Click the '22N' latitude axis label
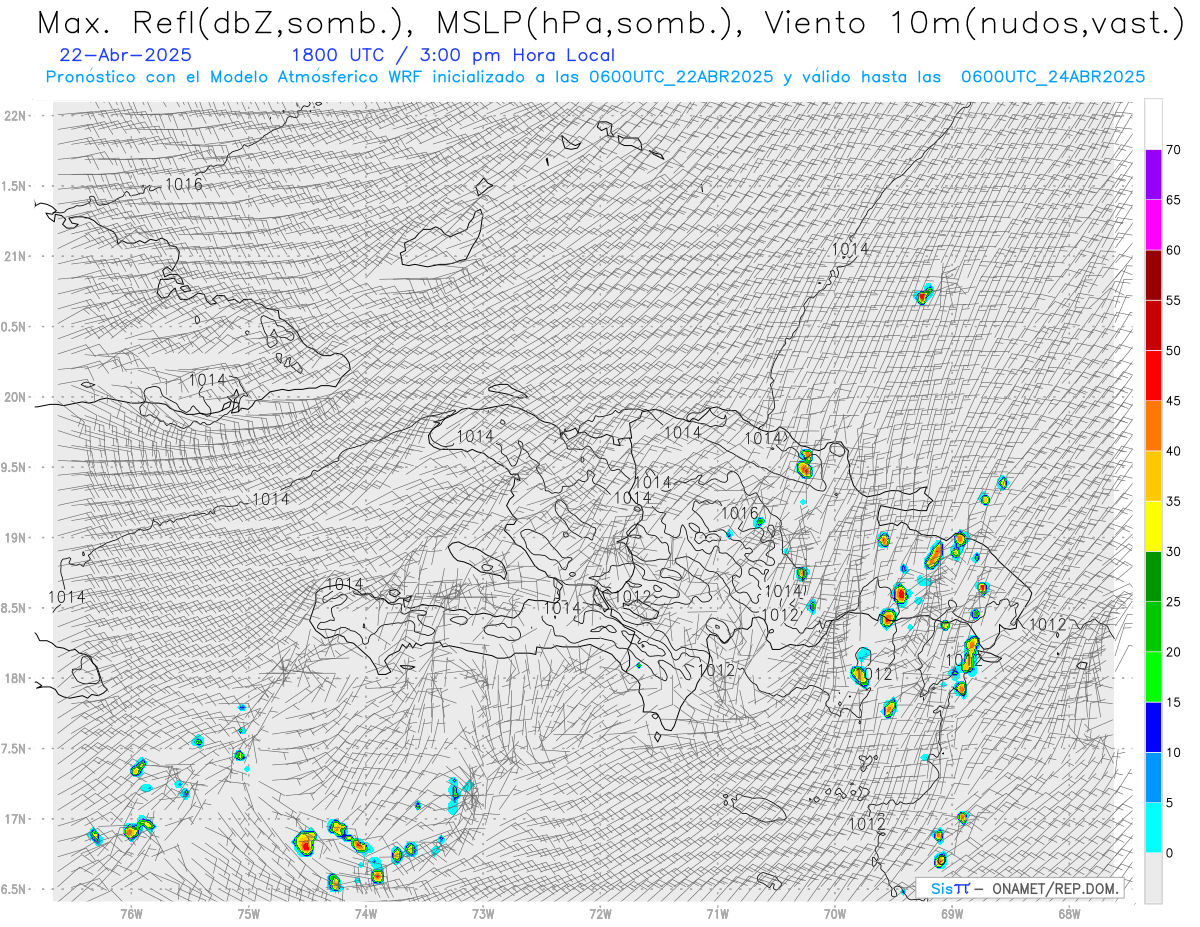The width and height of the screenshot is (1200, 927). pyautogui.click(x=15, y=116)
